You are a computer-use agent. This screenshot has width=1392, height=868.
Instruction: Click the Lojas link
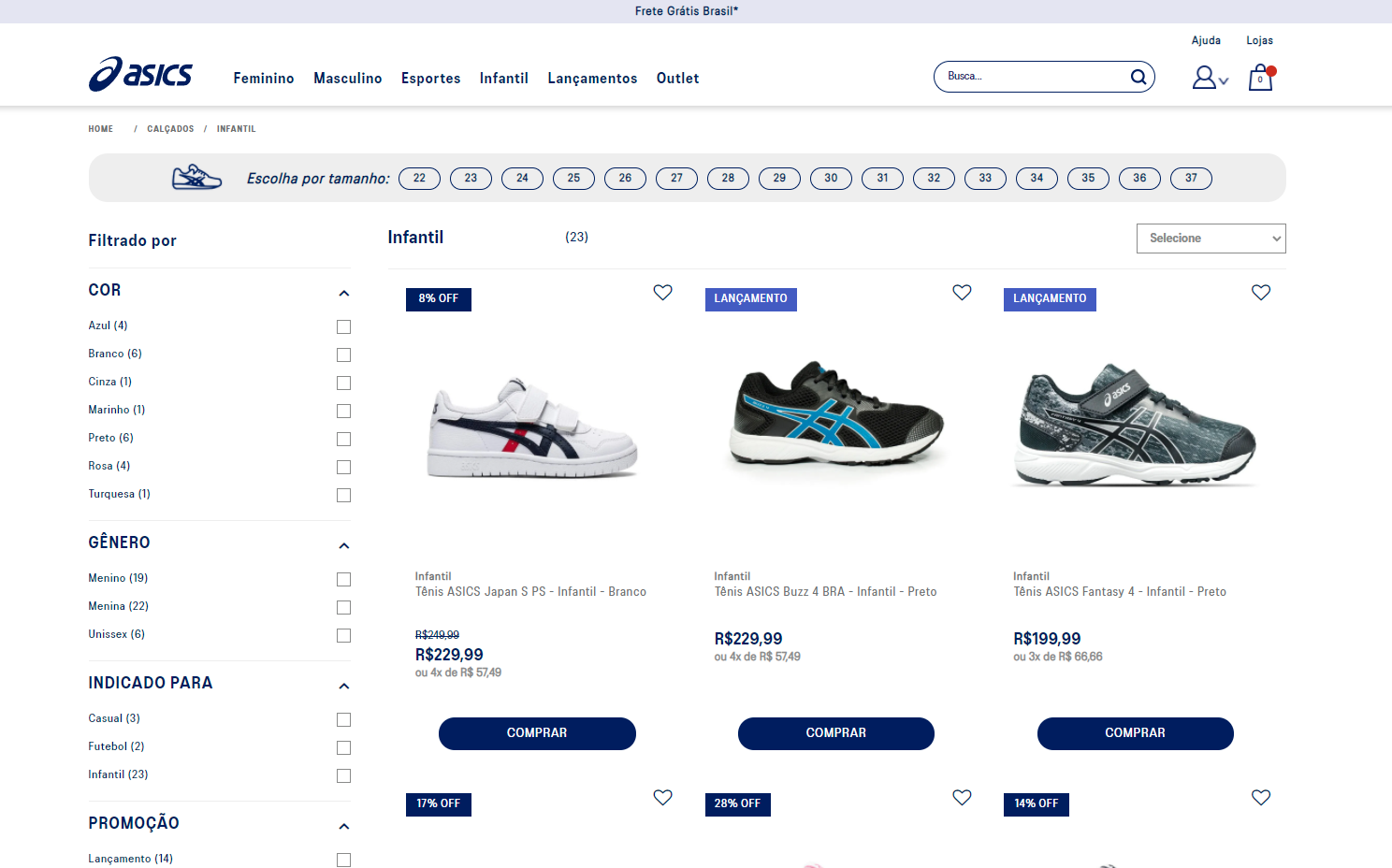pos(1259,40)
